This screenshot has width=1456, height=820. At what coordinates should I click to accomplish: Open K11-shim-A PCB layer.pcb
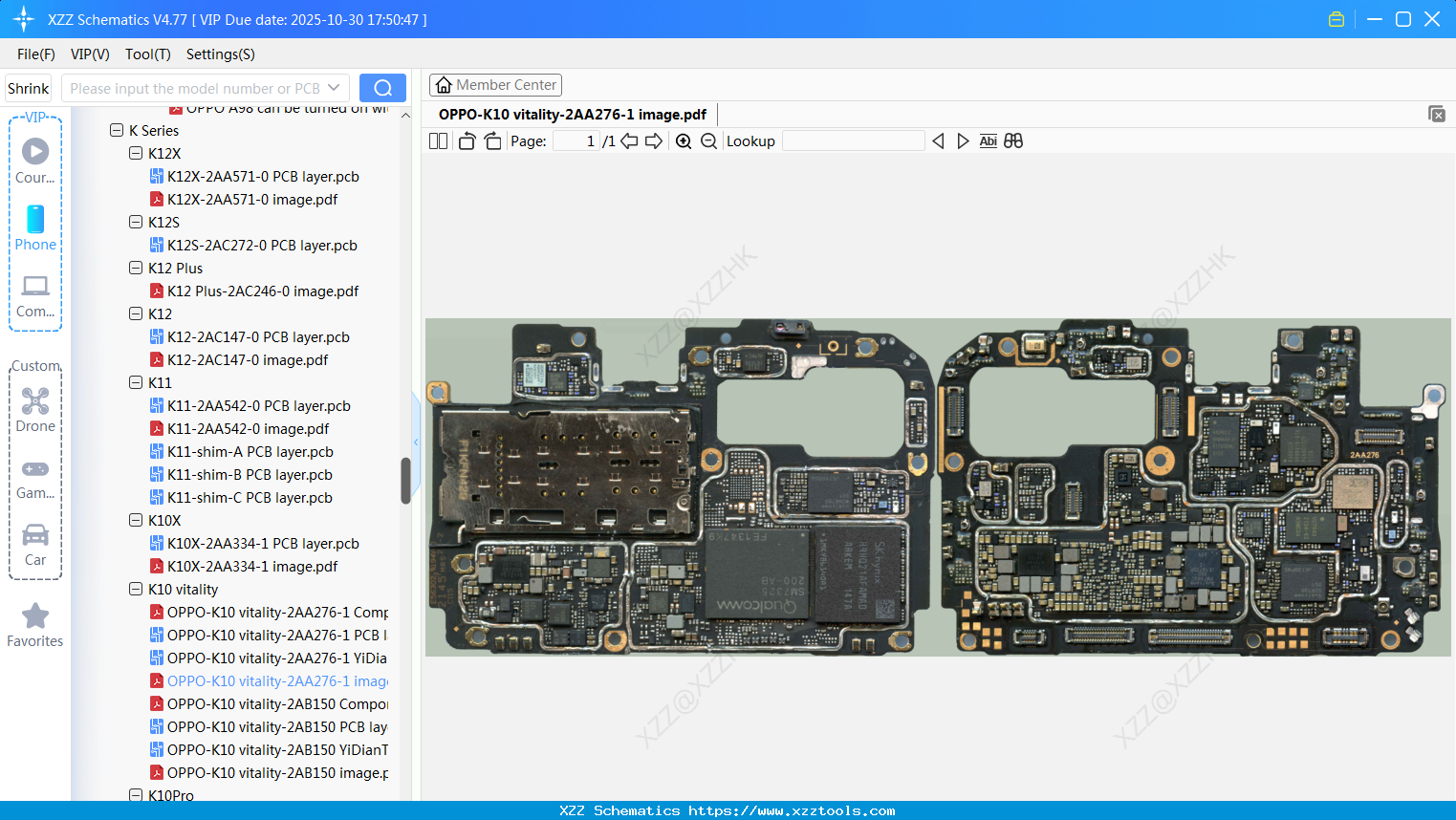[250, 452]
